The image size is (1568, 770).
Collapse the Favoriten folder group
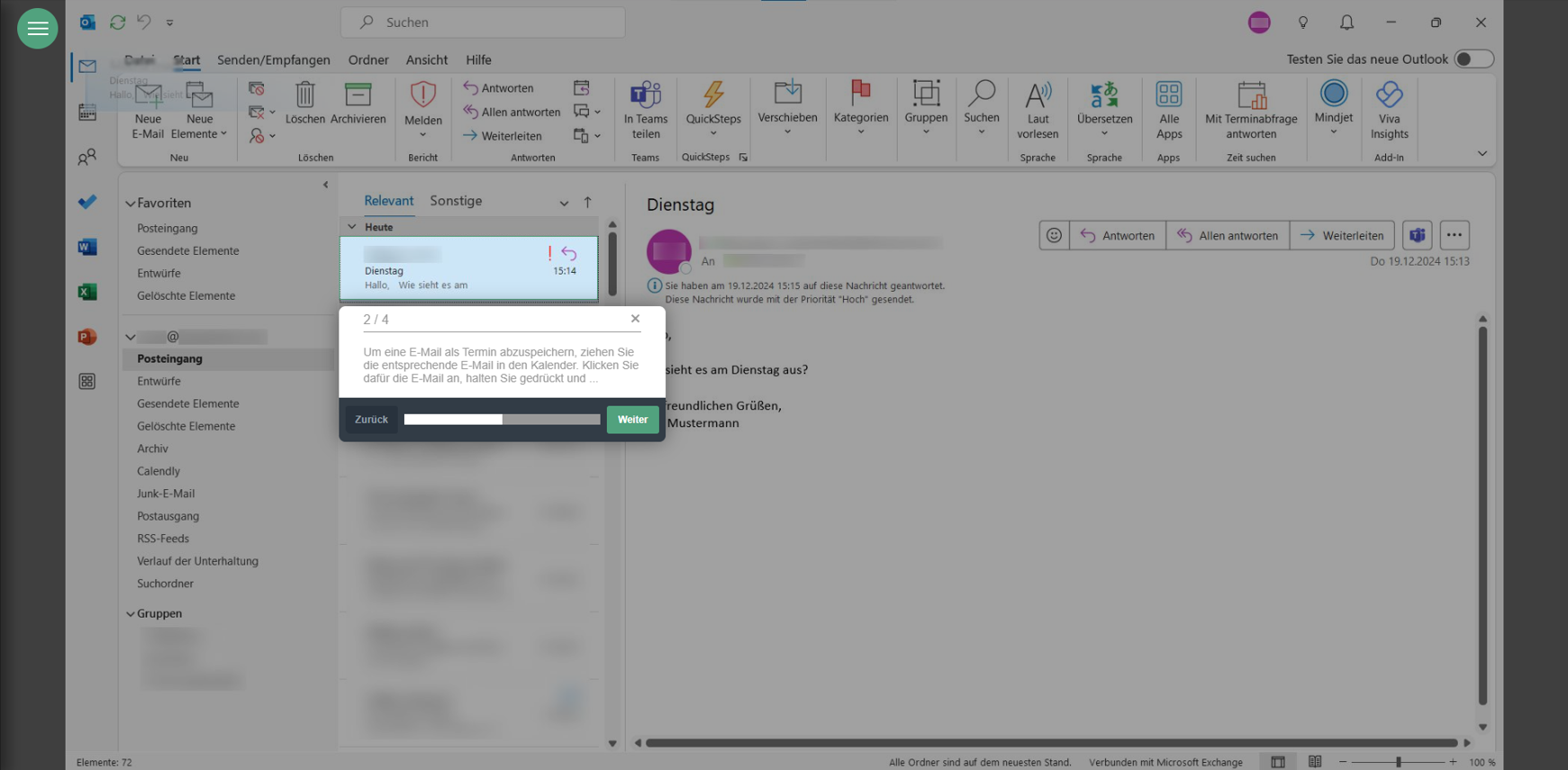[x=131, y=204]
